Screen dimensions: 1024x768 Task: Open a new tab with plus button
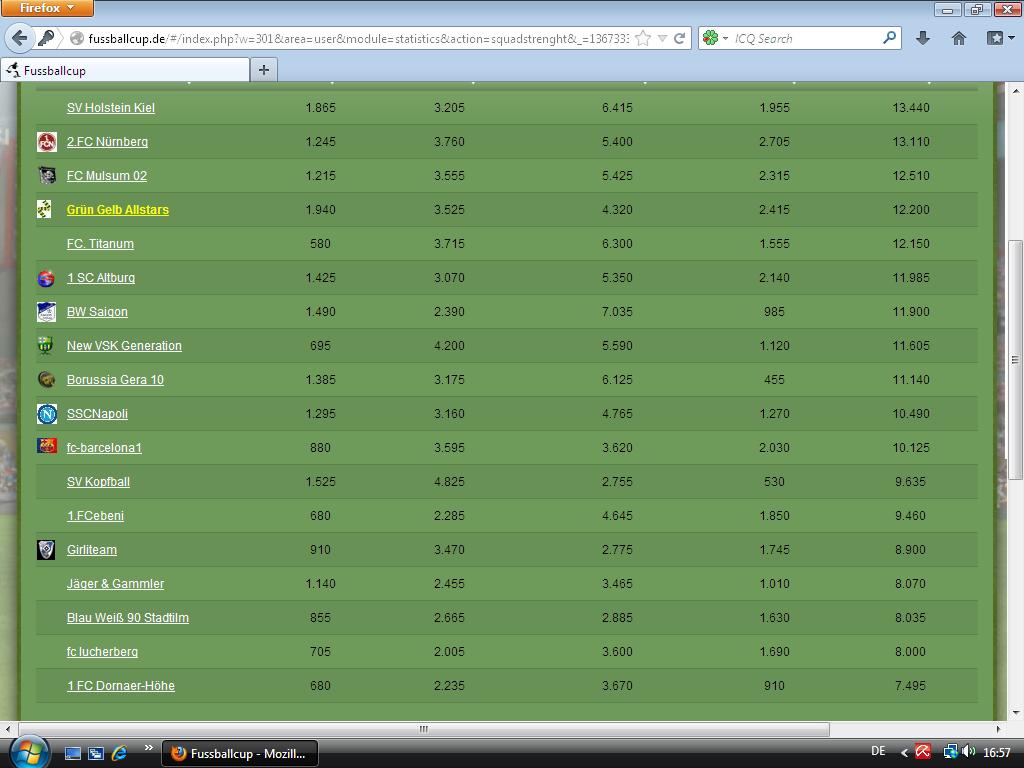(264, 70)
